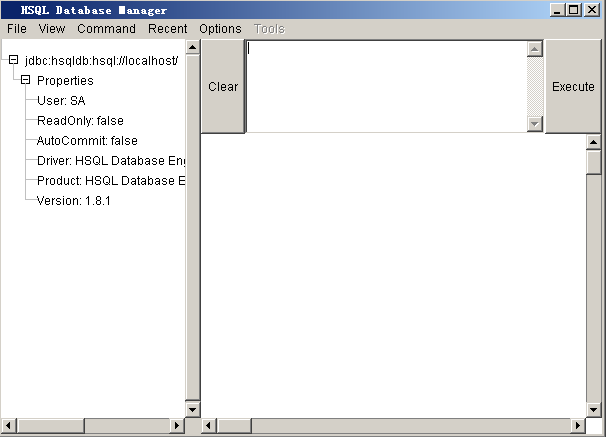The image size is (607, 437).
Task: Open the View menu
Action: pos(52,29)
